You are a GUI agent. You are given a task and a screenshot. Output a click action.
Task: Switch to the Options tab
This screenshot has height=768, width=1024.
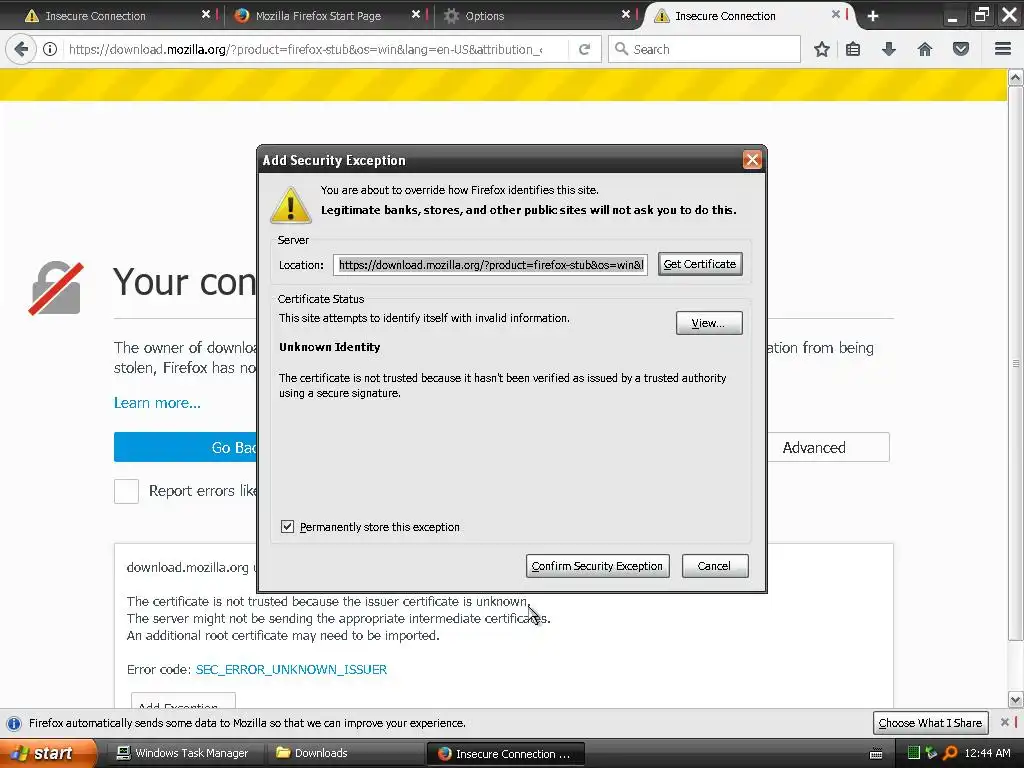pos(536,16)
